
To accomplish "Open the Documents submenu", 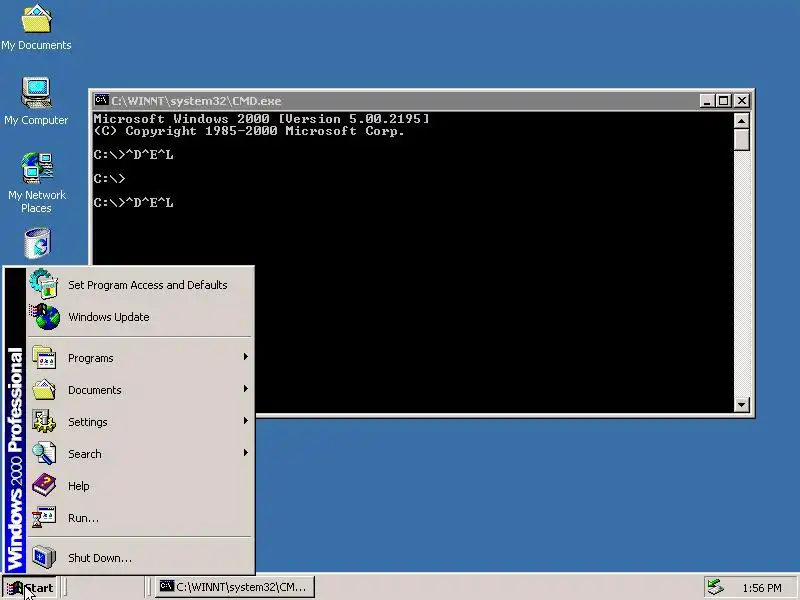I will [x=140, y=390].
